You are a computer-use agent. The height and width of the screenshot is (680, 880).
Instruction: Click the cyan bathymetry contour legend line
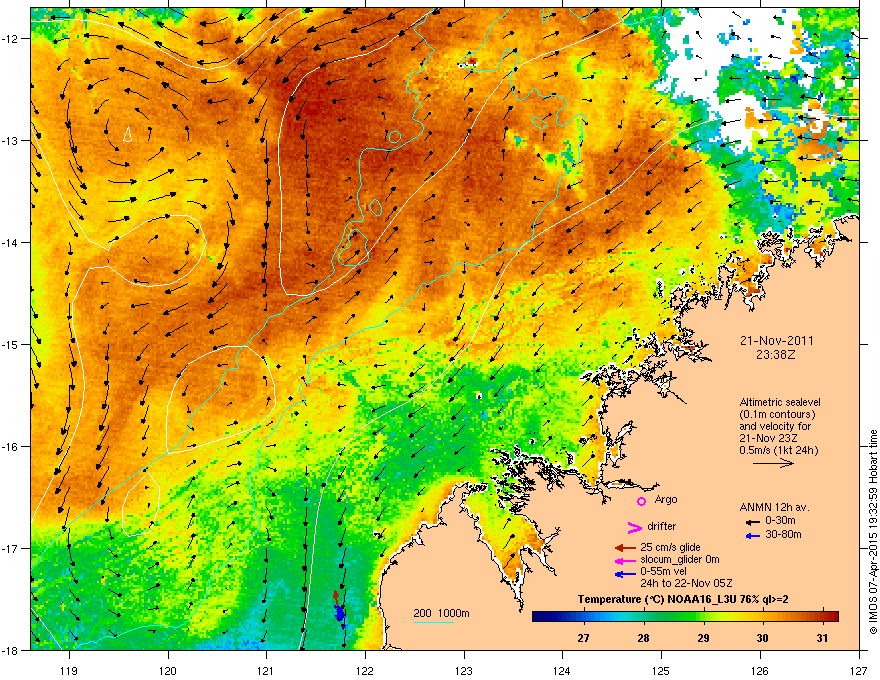434,622
